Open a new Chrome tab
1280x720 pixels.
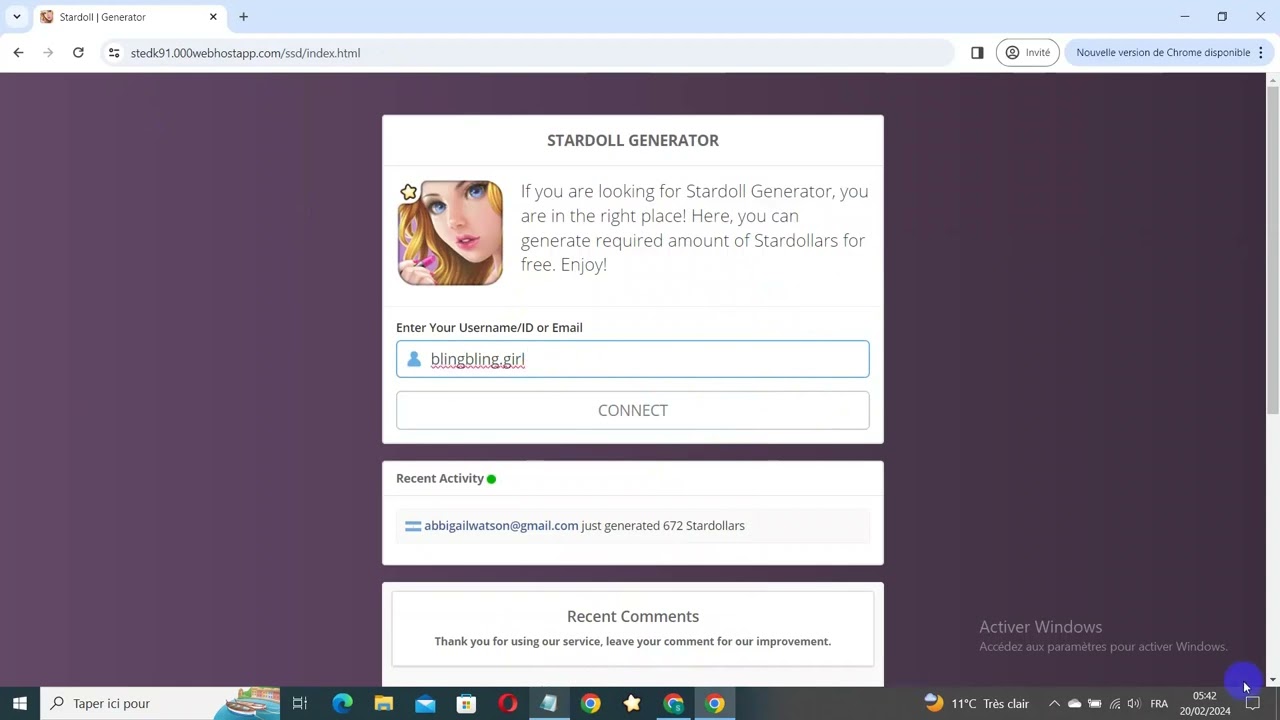coord(243,17)
